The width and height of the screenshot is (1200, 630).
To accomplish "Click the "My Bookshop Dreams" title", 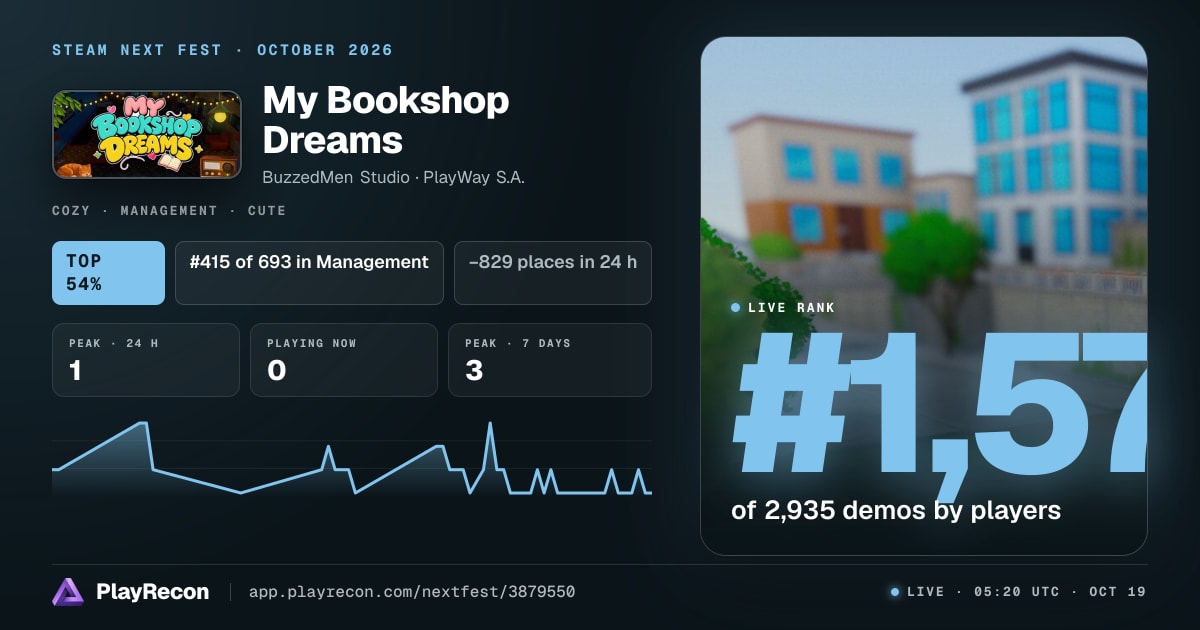I will click(x=386, y=119).
